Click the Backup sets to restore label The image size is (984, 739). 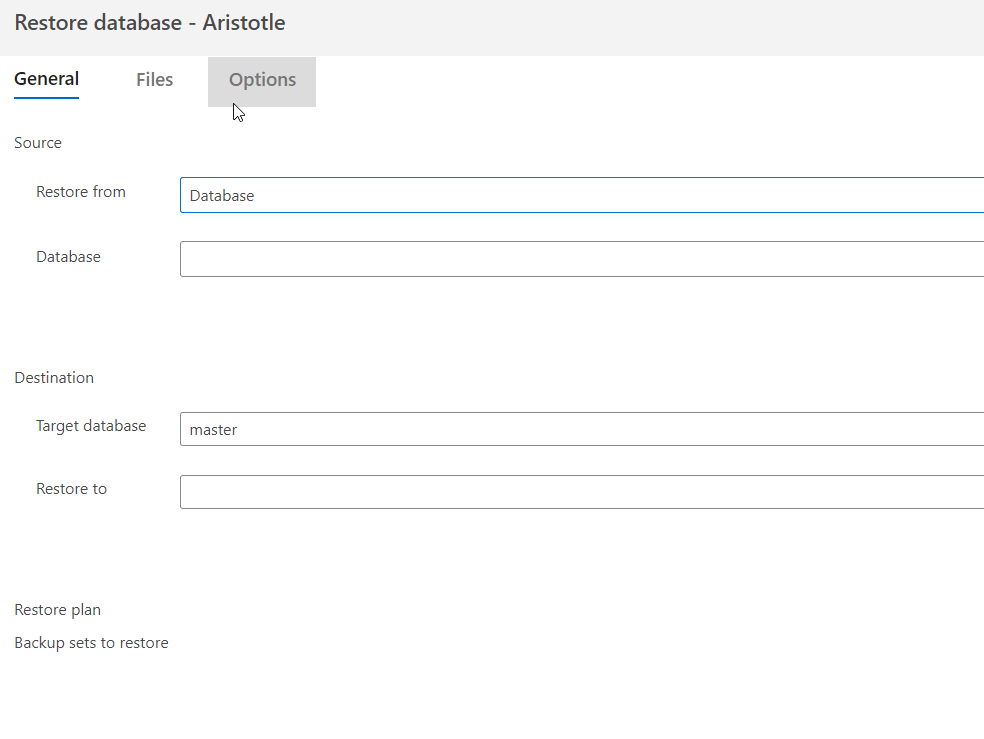91,643
